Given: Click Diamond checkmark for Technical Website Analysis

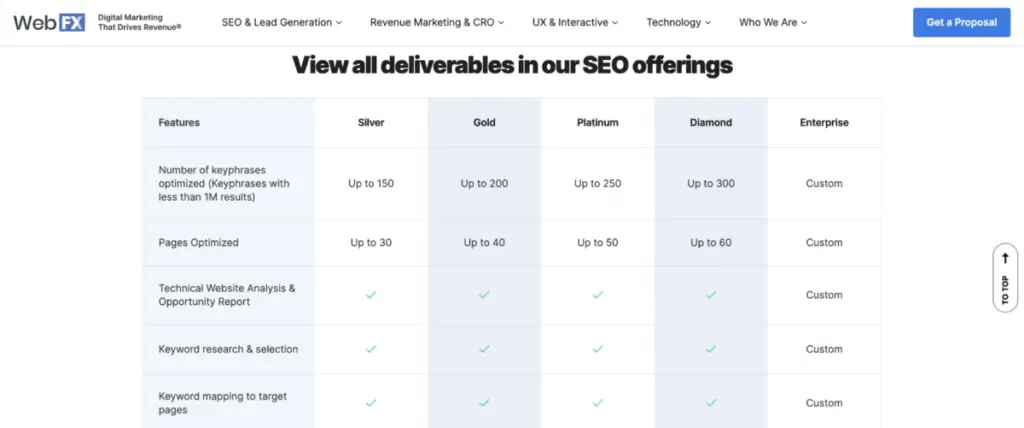Looking at the screenshot, I should click(711, 295).
